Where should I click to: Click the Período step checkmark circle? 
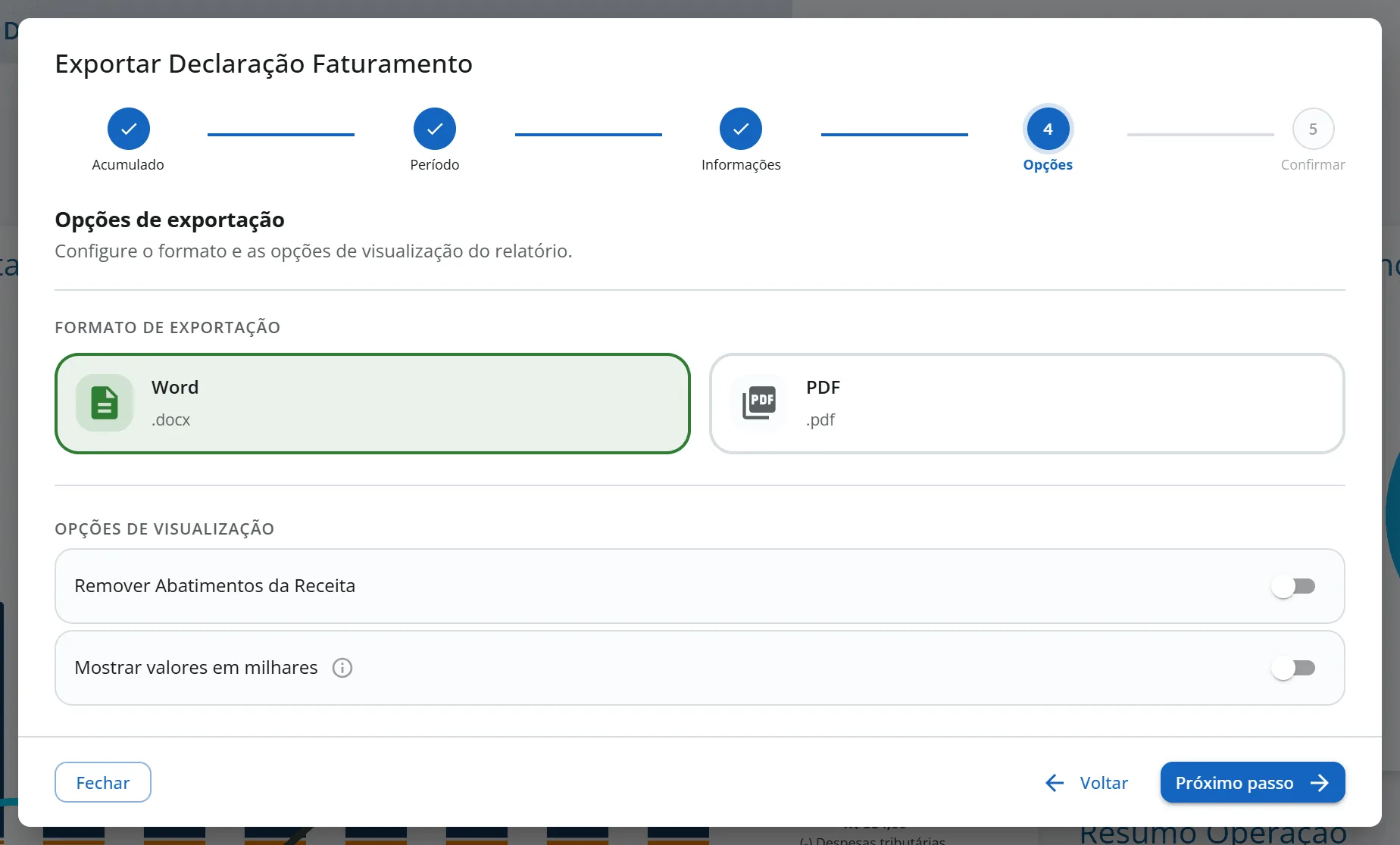coord(435,129)
